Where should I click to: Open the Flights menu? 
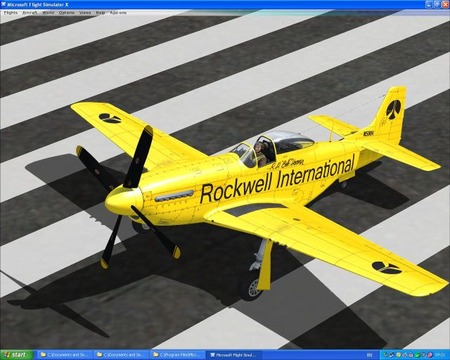pyautogui.click(x=10, y=13)
